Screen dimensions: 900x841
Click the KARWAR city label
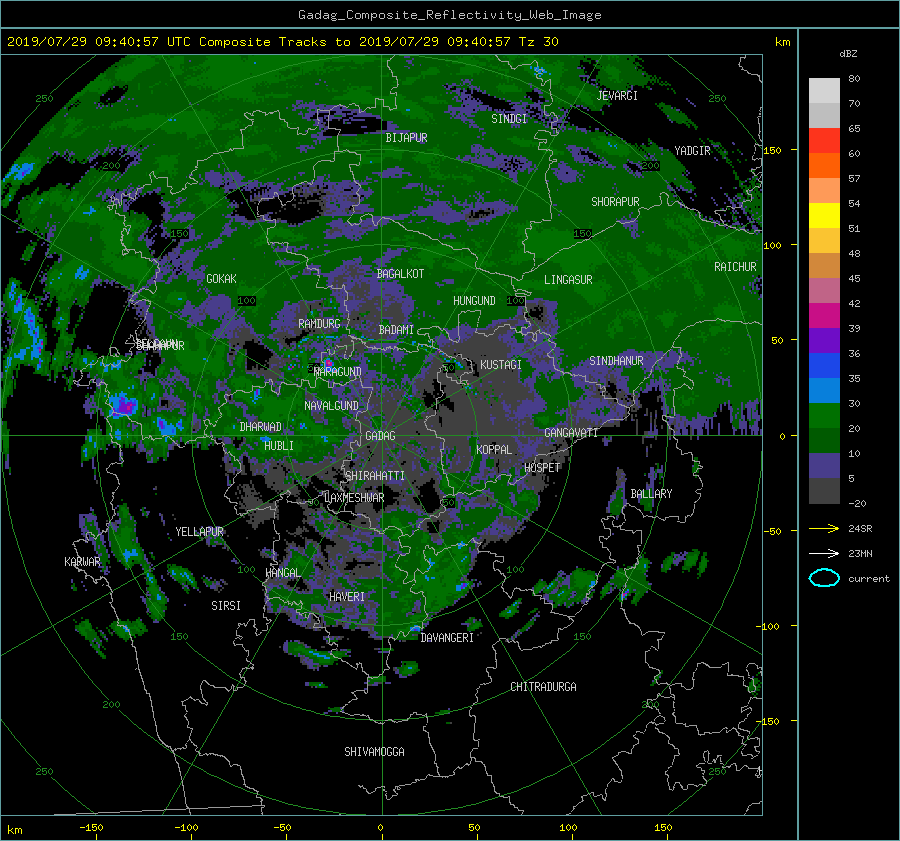pyautogui.click(x=82, y=561)
